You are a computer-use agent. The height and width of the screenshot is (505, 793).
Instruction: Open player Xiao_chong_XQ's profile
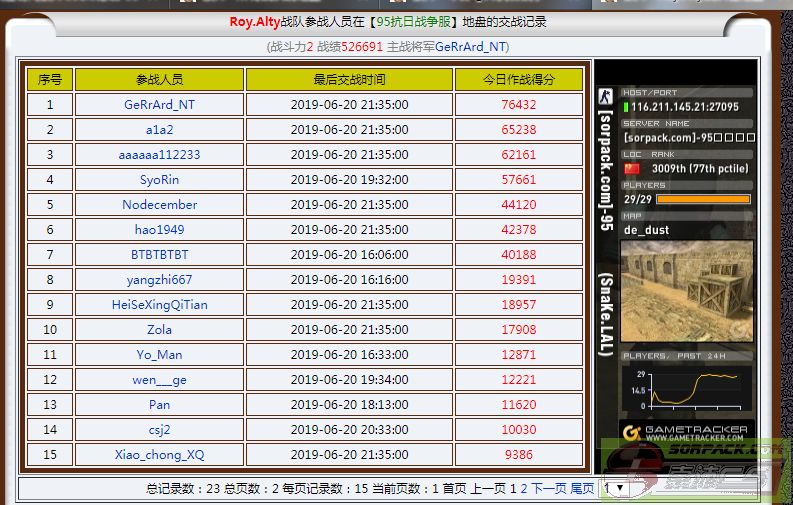coord(159,455)
